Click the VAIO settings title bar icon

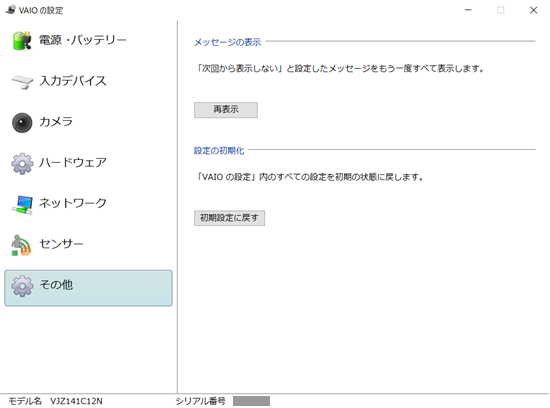(11, 10)
